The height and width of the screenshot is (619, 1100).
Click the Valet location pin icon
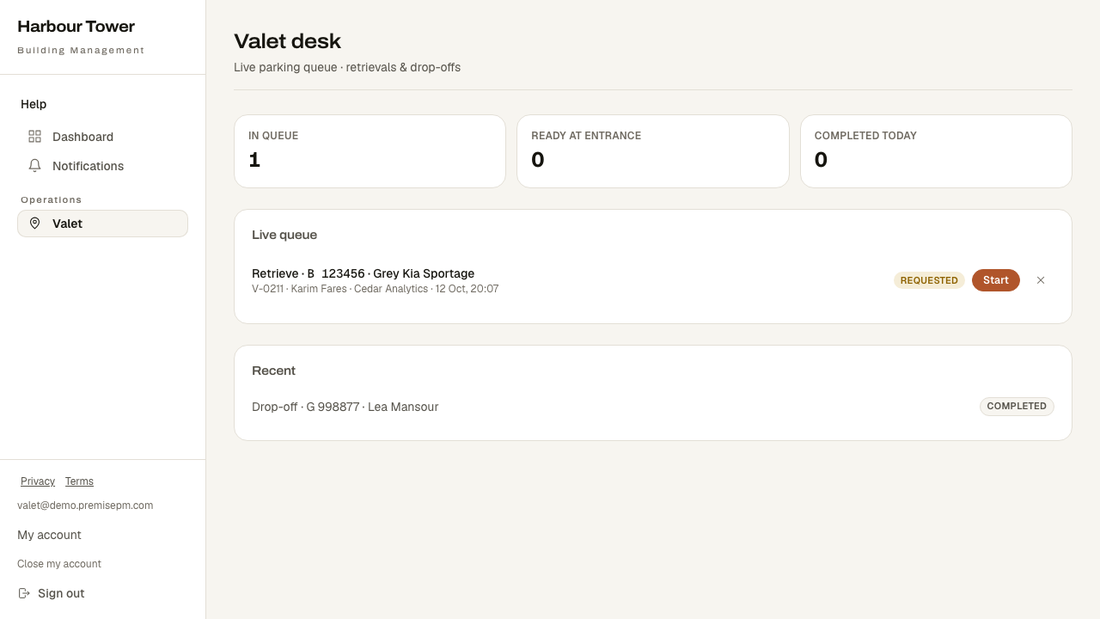(x=34, y=223)
